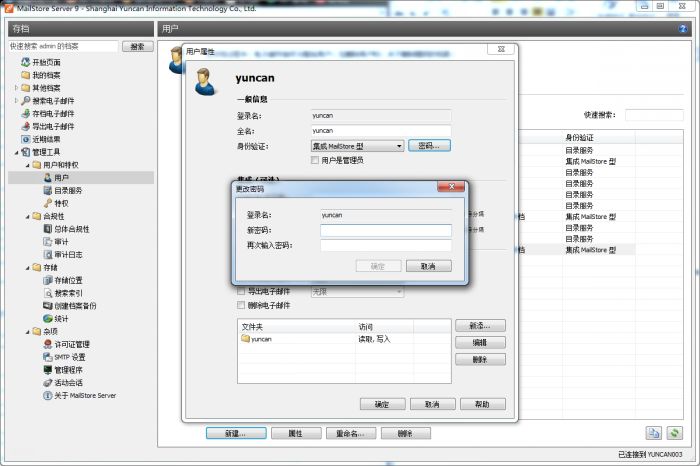This screenshot has width=700, height=466.
Task: Click 取消 in user properties dialog
Action: pos(433,404)
